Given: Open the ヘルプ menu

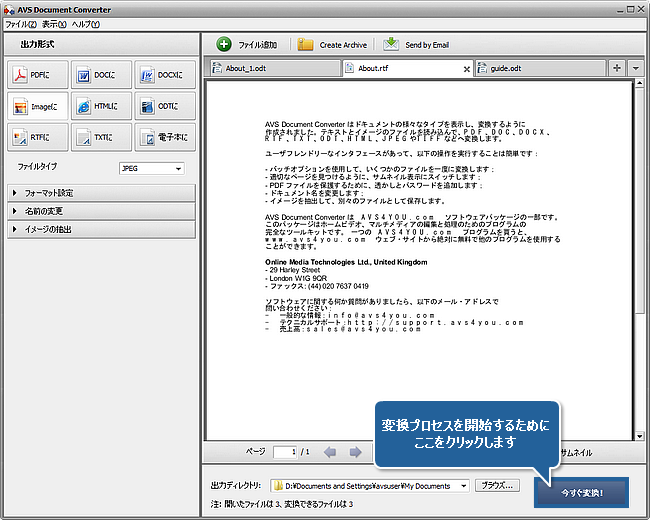Looking at the screenshot, I should [x=85, y=24].
